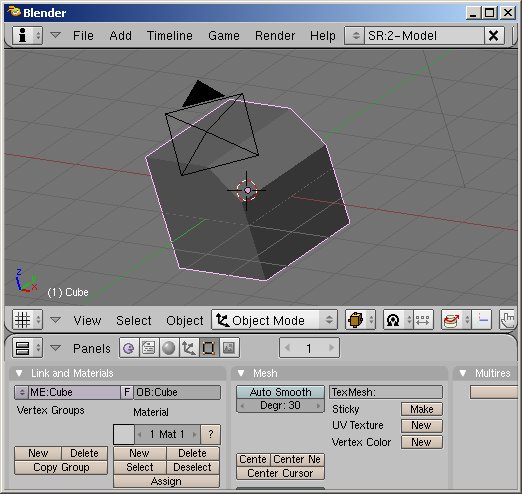Click New button for UV Texture
The image size is (522, 494).
pos(422,425)
